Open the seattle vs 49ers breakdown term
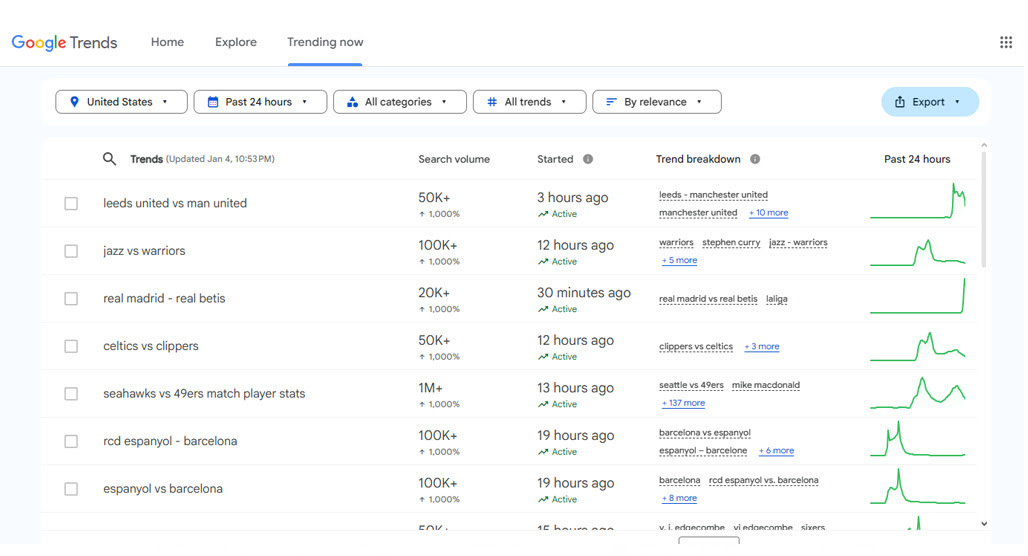 click(691, 385)
